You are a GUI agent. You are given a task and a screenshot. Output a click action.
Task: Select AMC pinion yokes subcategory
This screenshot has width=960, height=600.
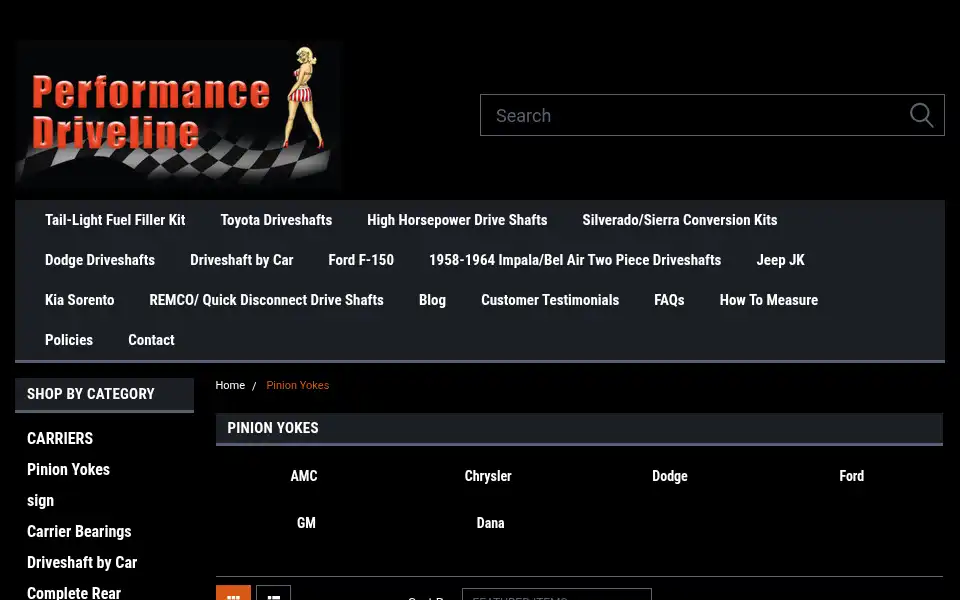pos(304,476)
